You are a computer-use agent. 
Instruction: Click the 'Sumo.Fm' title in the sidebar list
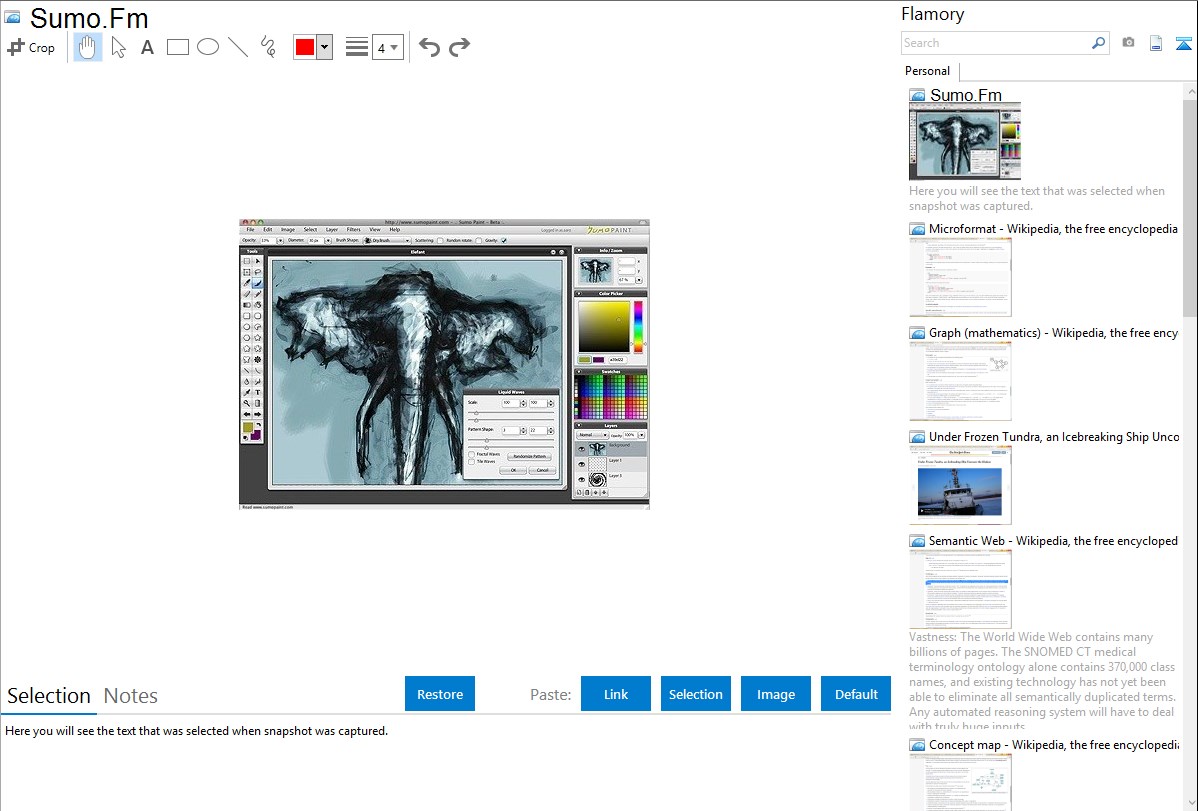click(x=966, y=95)
